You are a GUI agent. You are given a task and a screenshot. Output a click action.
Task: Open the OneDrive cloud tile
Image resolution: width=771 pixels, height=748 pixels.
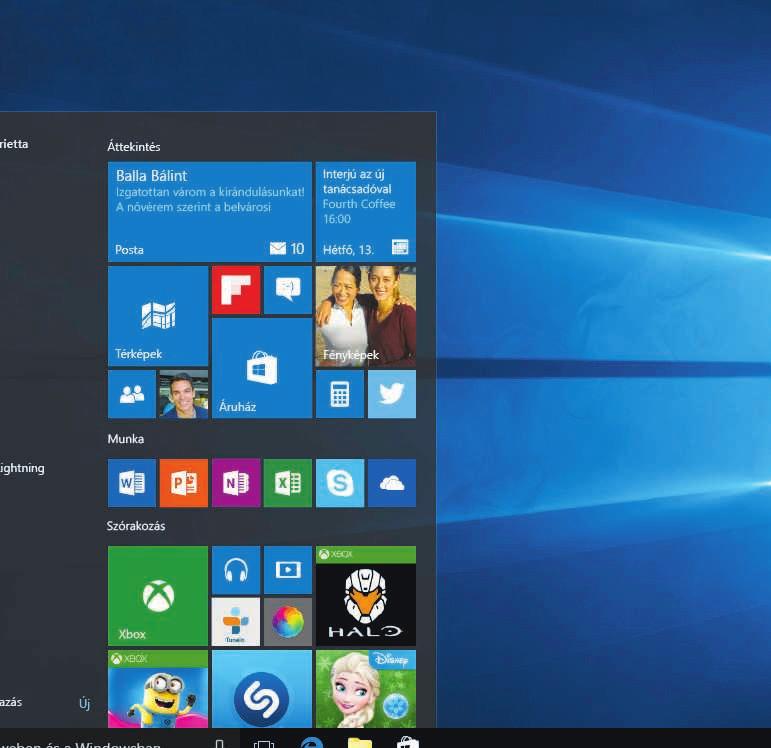tap(392, 483)
